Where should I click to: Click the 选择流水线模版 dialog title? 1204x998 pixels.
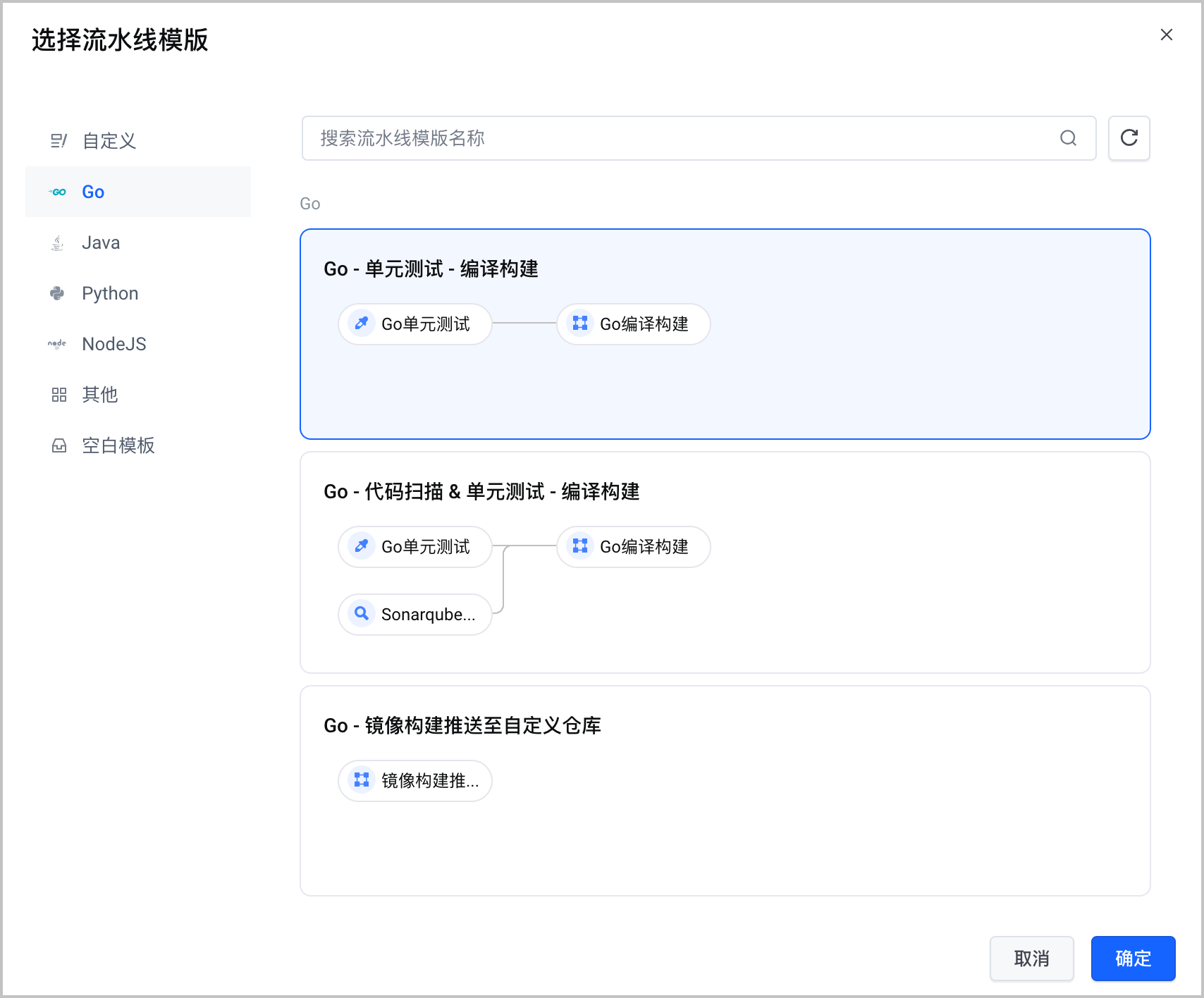coord(120,40)
